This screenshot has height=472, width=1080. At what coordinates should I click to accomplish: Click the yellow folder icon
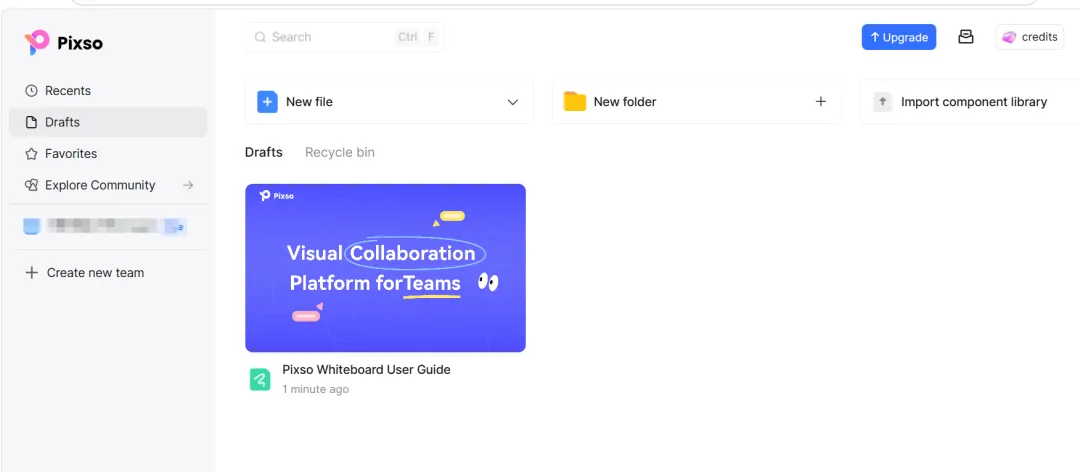[574, 102]
